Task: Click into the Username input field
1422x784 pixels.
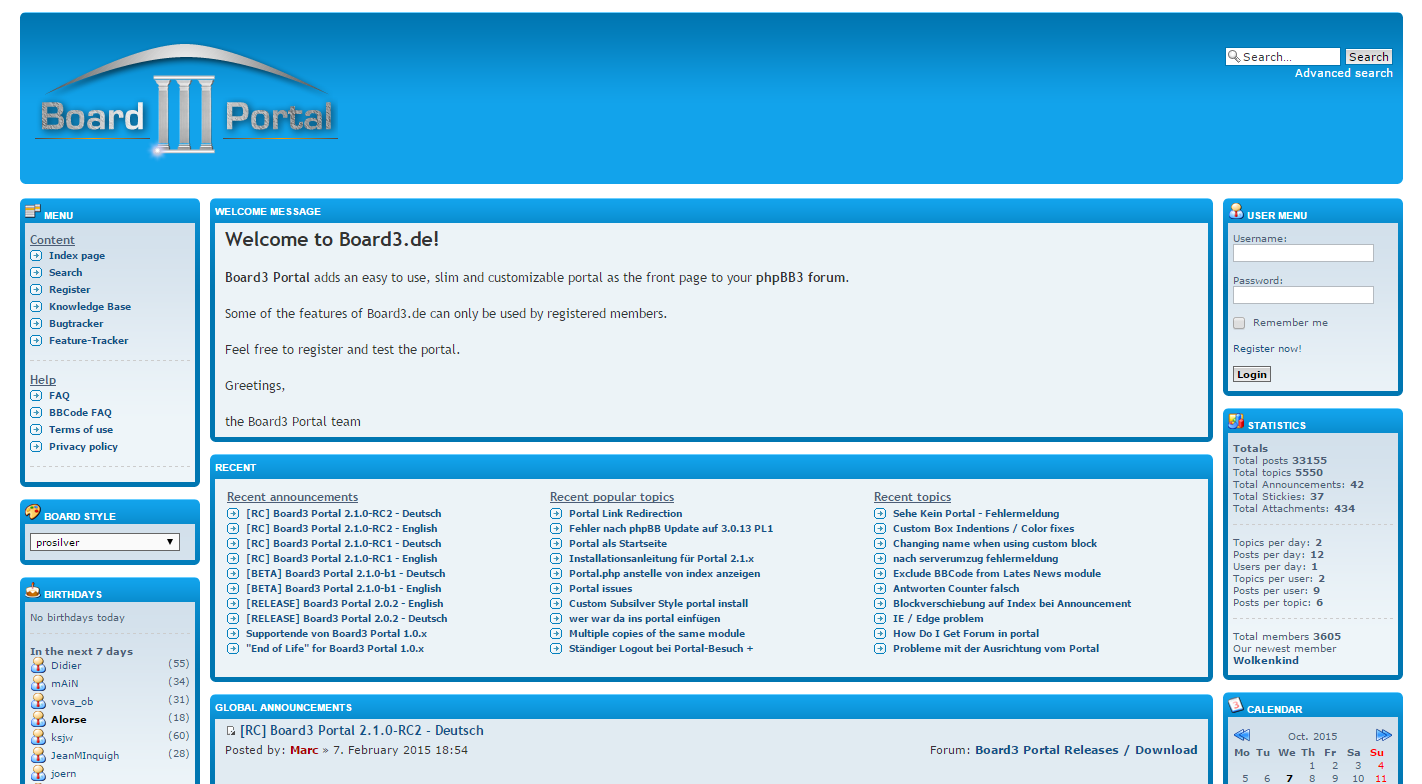Action: click(1302, 254)
